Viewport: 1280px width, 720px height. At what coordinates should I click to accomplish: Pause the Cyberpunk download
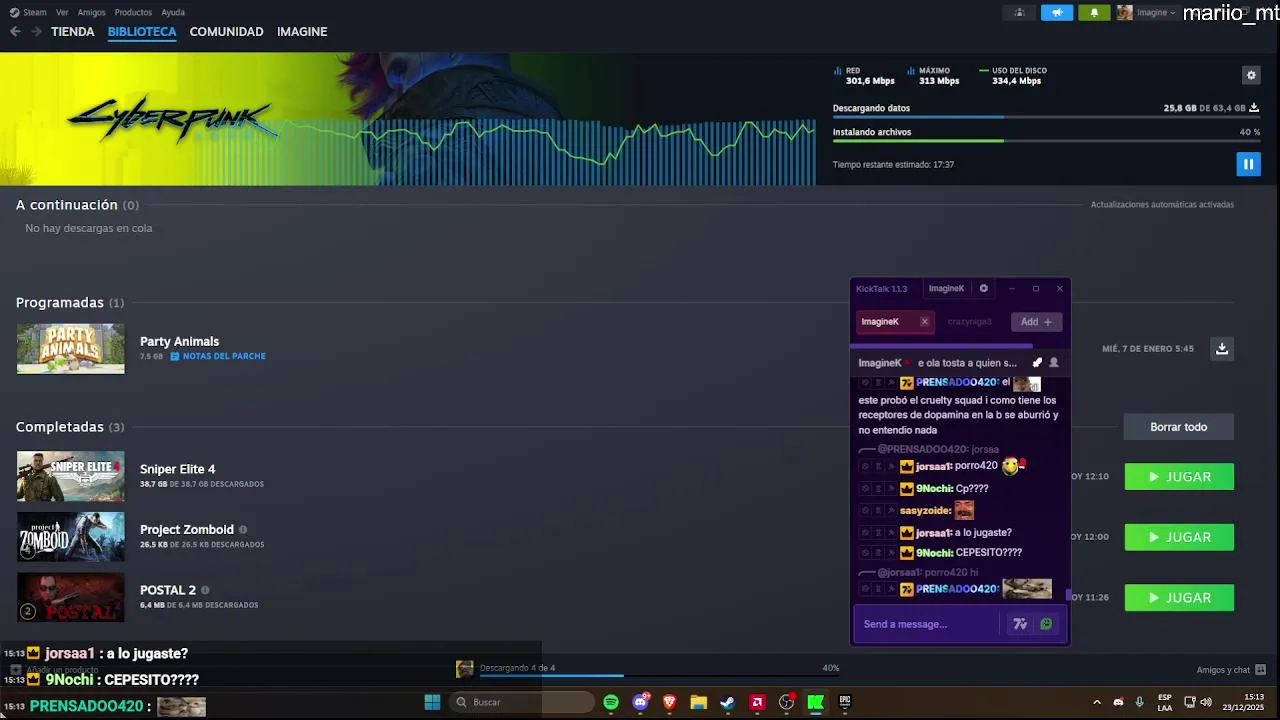(x=1248, y=164)
